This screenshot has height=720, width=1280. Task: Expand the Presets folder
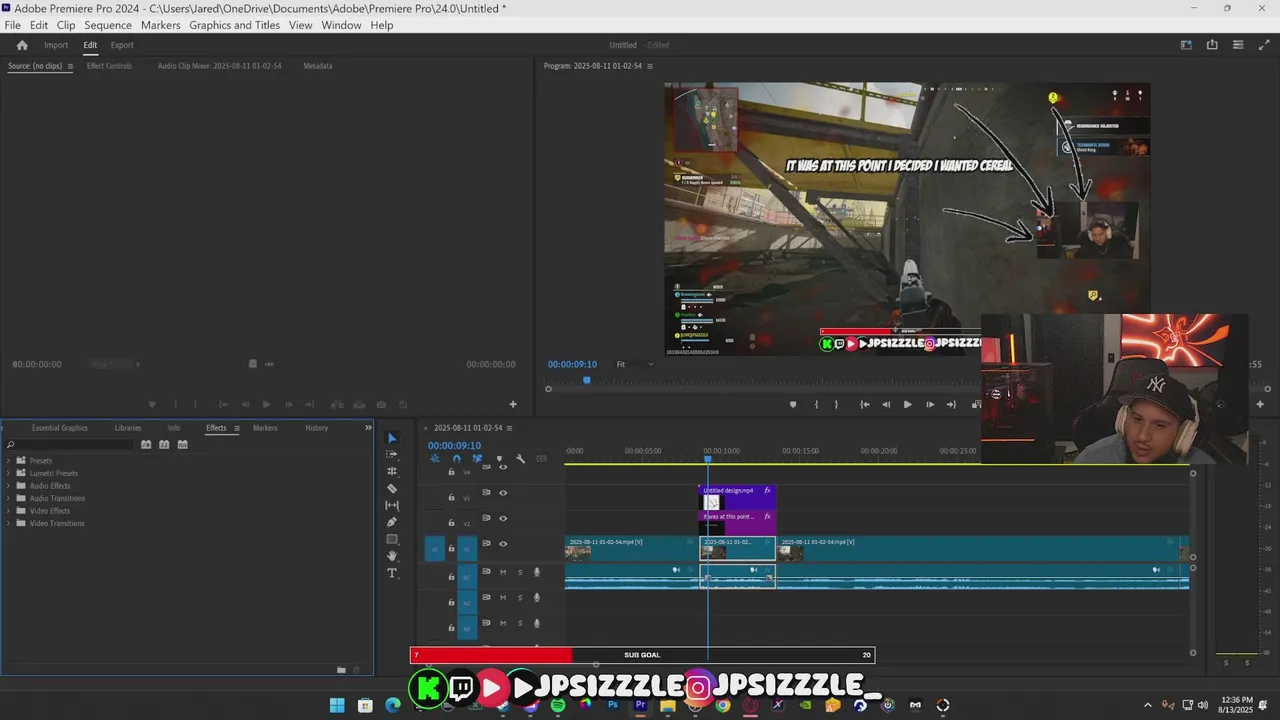coord(9,461)
